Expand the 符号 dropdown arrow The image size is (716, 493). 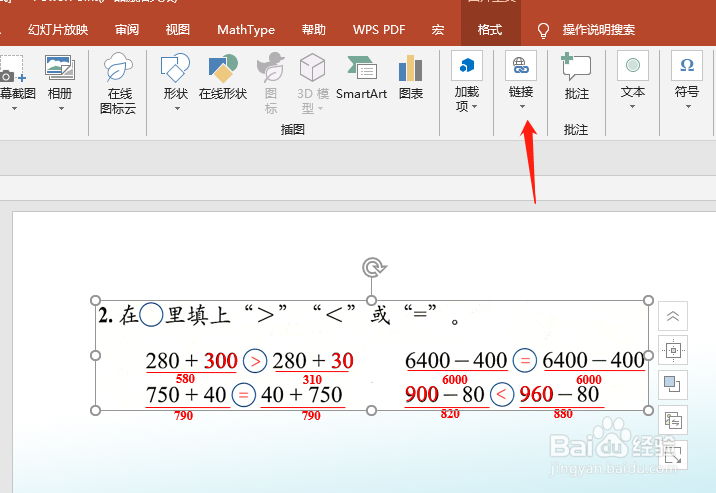(x=688, y=107)
